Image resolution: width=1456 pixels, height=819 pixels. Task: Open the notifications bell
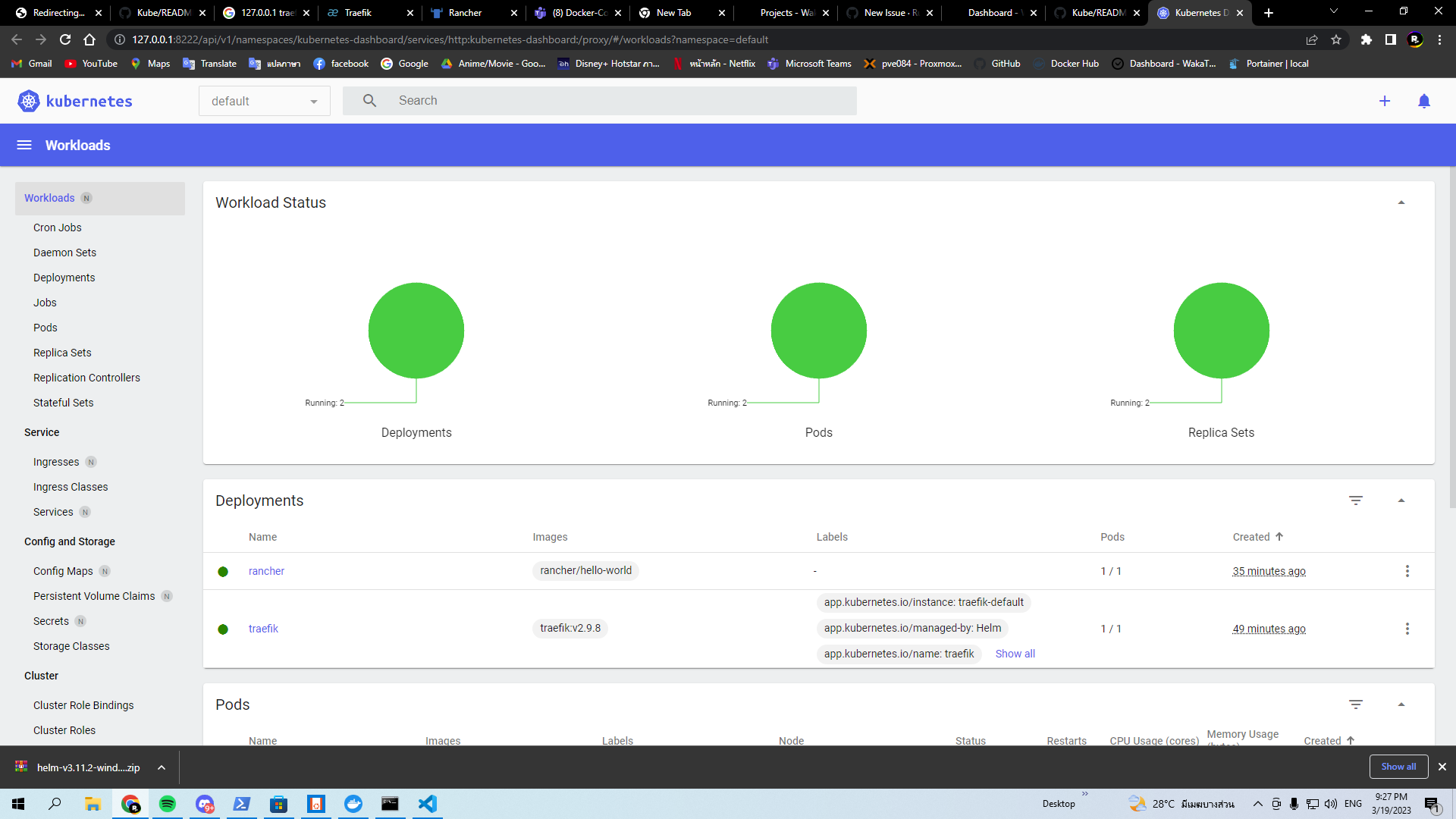(x=1424, y=101)
